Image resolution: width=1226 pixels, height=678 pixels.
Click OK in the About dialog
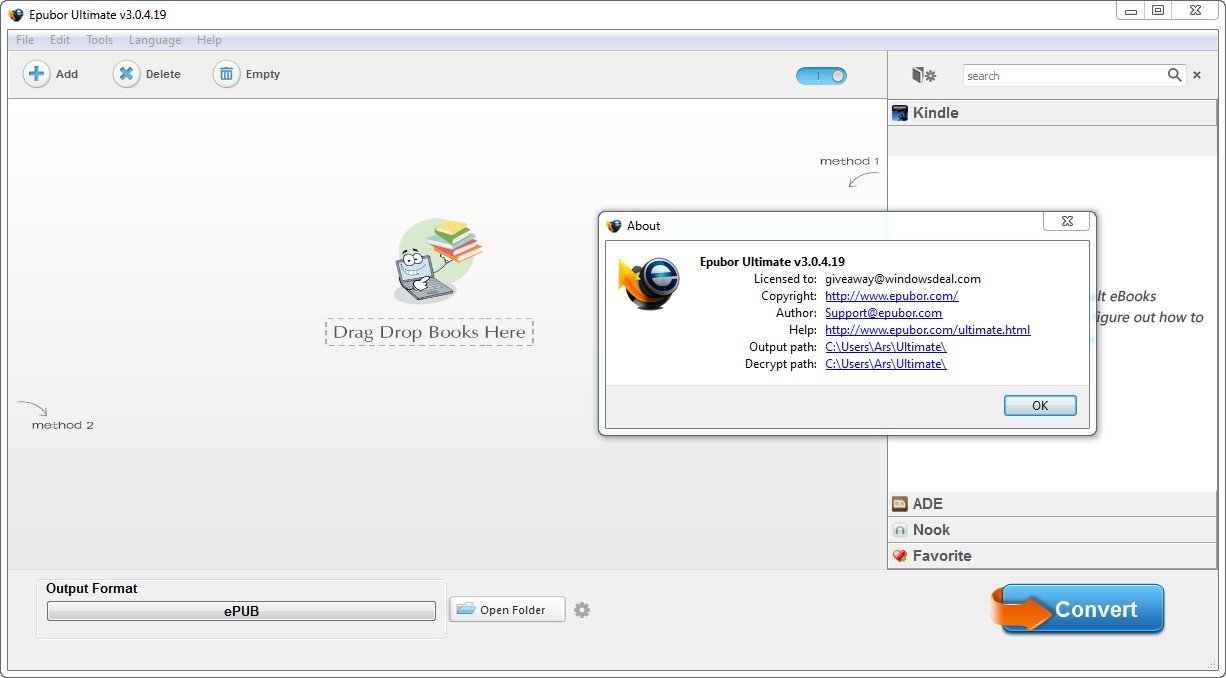(x=1040, y=405)
